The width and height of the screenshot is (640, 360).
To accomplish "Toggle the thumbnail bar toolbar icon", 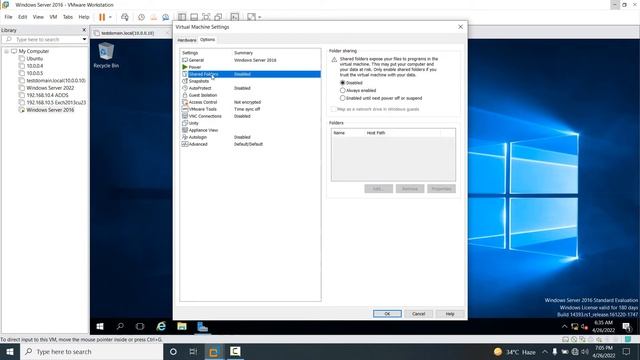I will [x=194, y=17].
